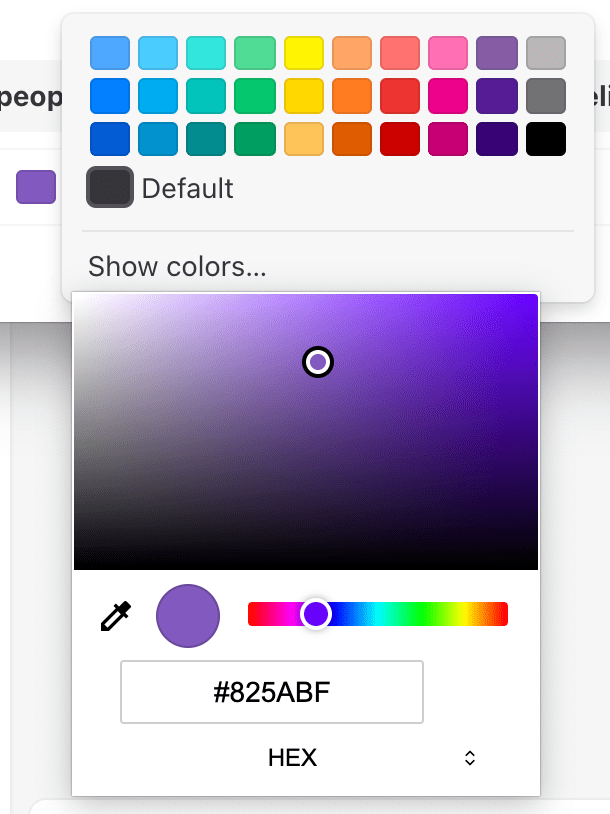610x814 pixels.
Task: Click the saturation picker circle handle
Action: pos(318,362)
